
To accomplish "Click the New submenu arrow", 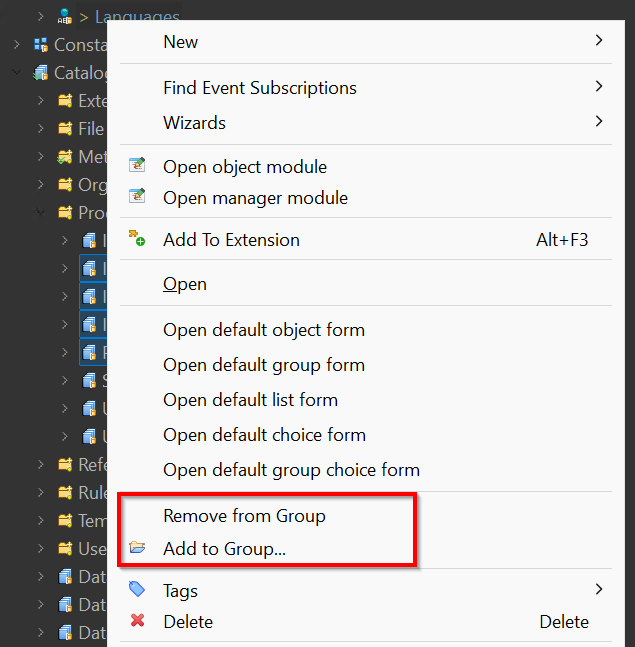I will [x=599, y=40].
